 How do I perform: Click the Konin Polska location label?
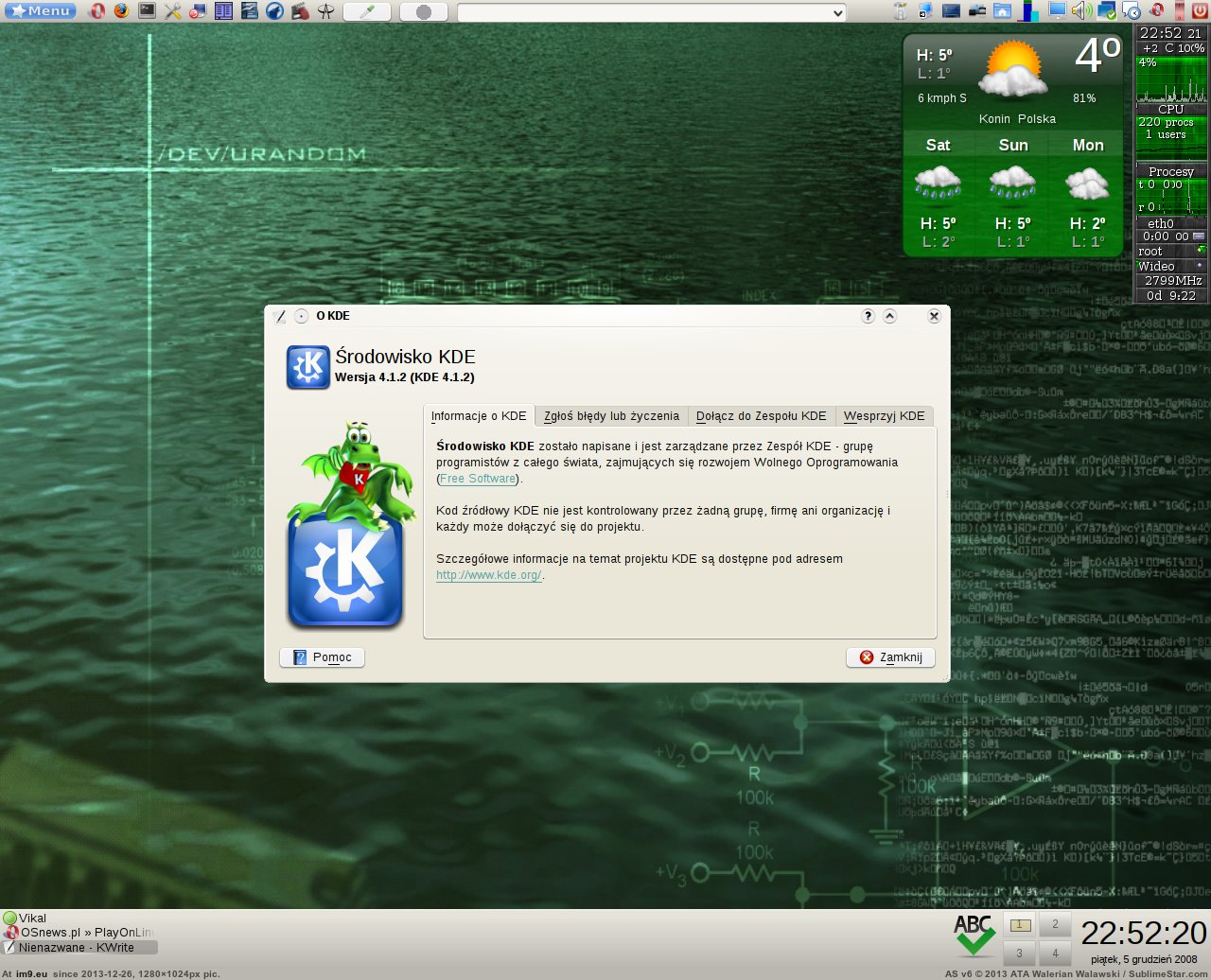tap(1017, 119)
